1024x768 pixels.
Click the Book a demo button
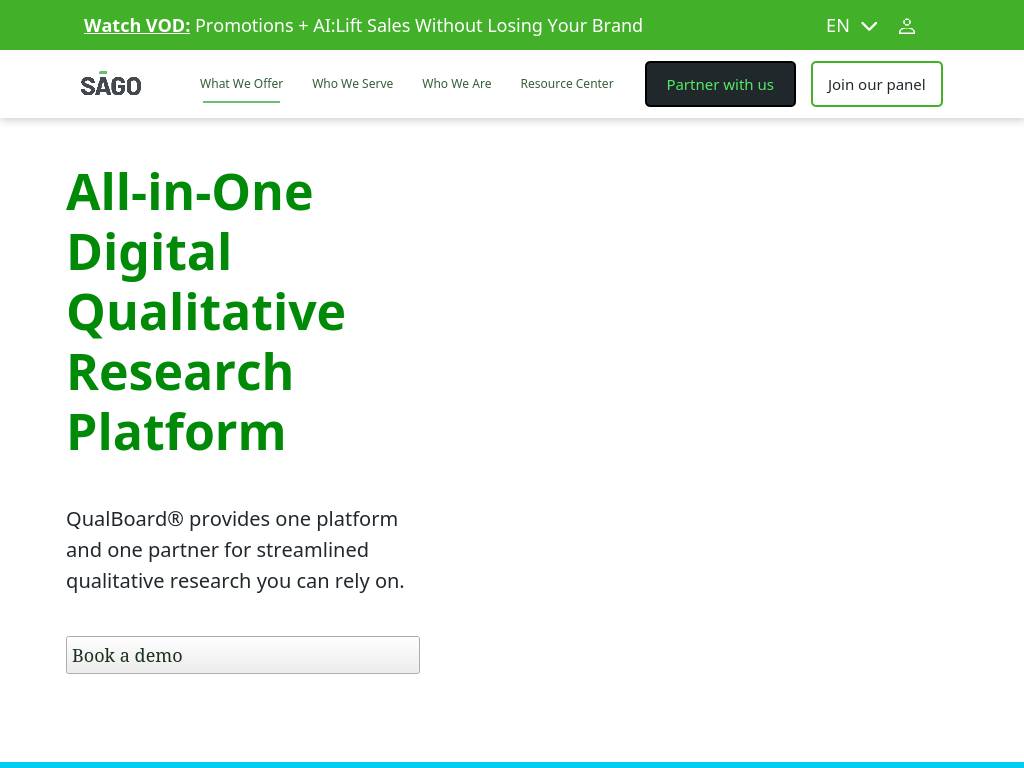click(x=243, y=655)
